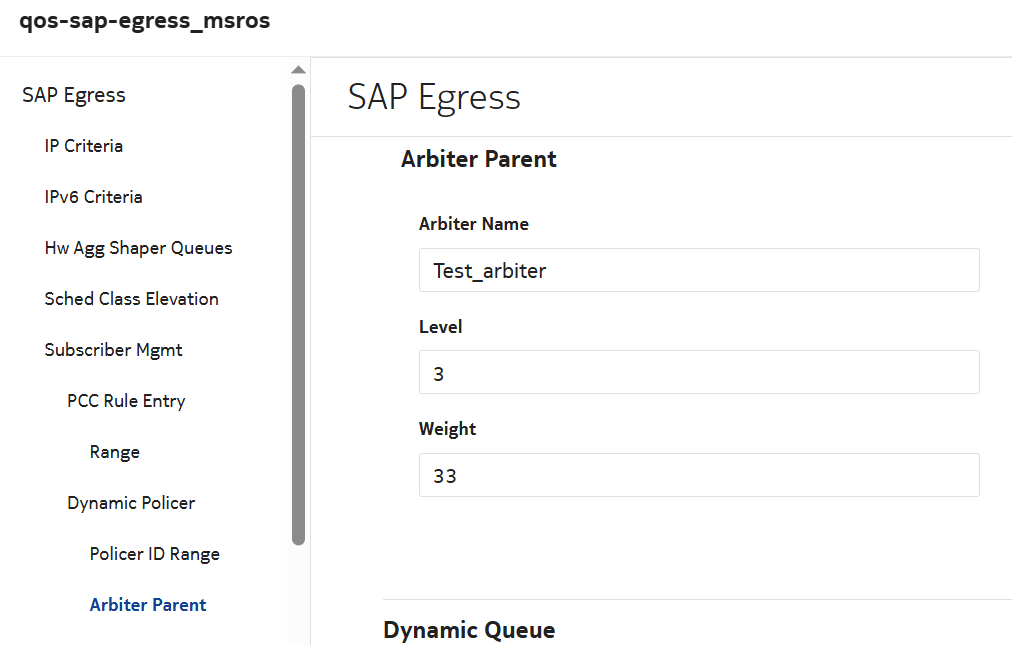1012x645 pixels.
Task: Click the Arbiter Name input field
Action: [x=698, y=270]
